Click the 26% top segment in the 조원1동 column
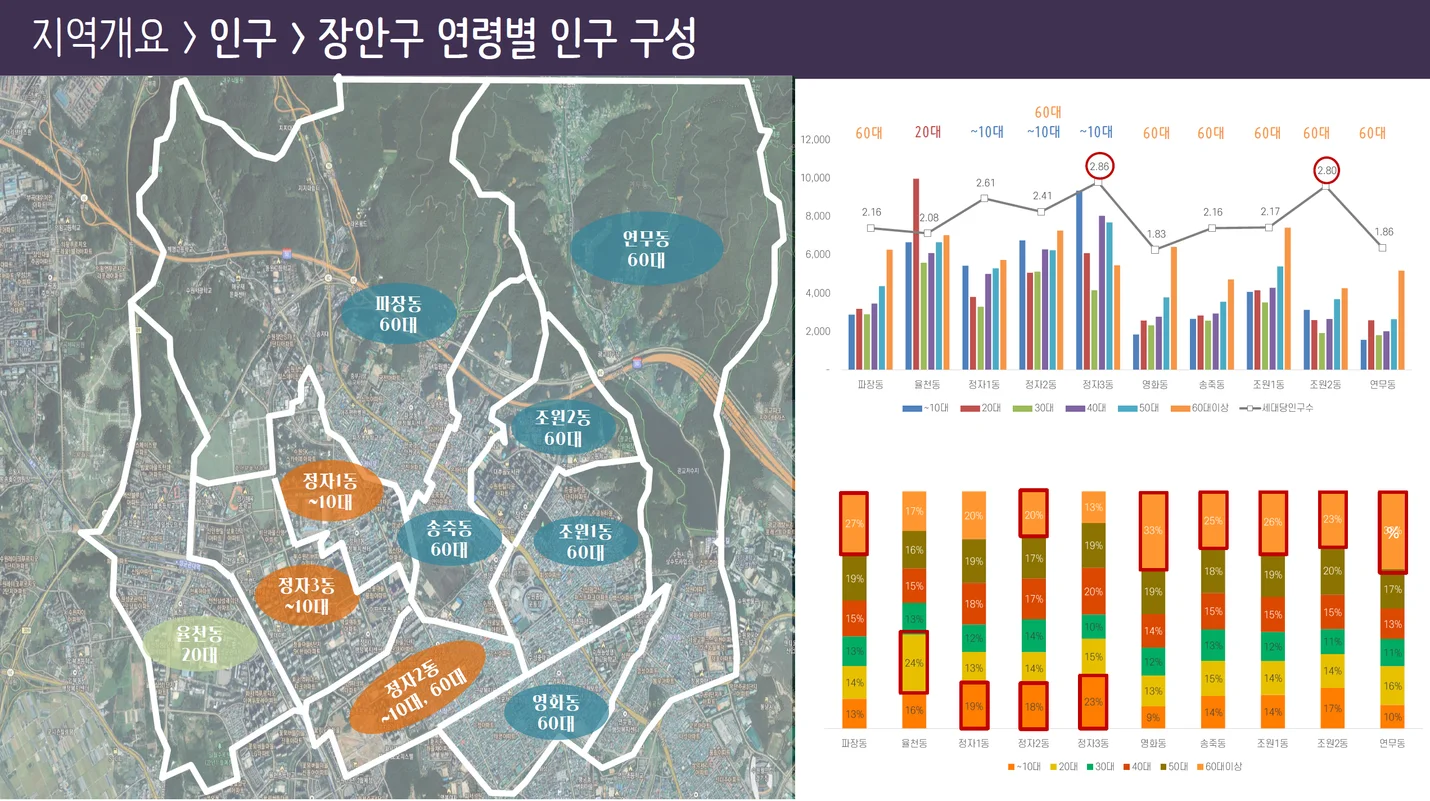Image resolution: width=1430 pixels, height=801 pixels. coord(1273,521)
